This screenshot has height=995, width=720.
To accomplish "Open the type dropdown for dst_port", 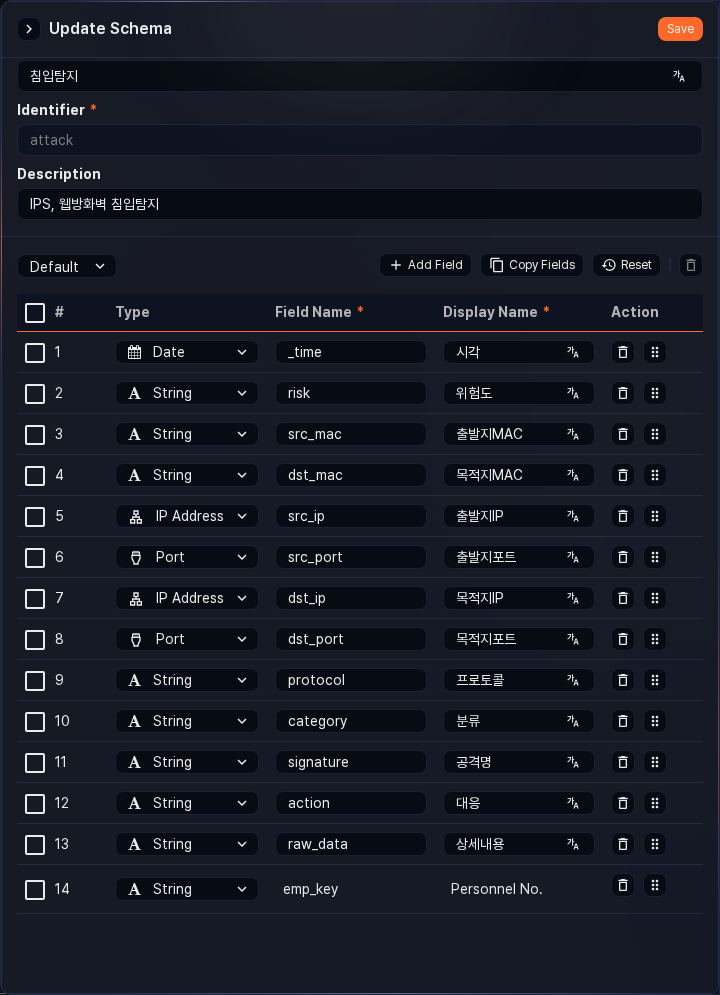I will pyautogui.click(x=186, y=639).
